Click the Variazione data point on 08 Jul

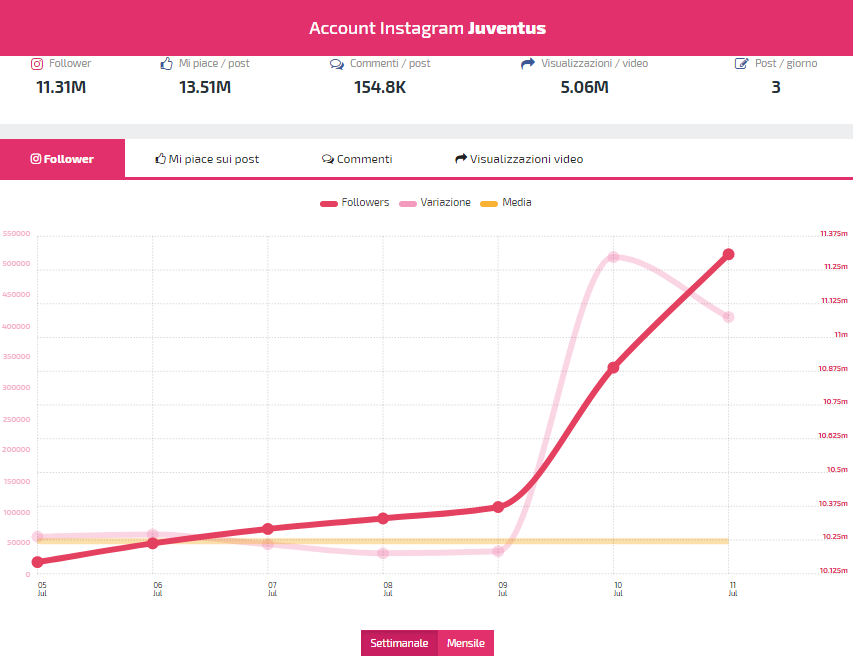tap(383, 553)
